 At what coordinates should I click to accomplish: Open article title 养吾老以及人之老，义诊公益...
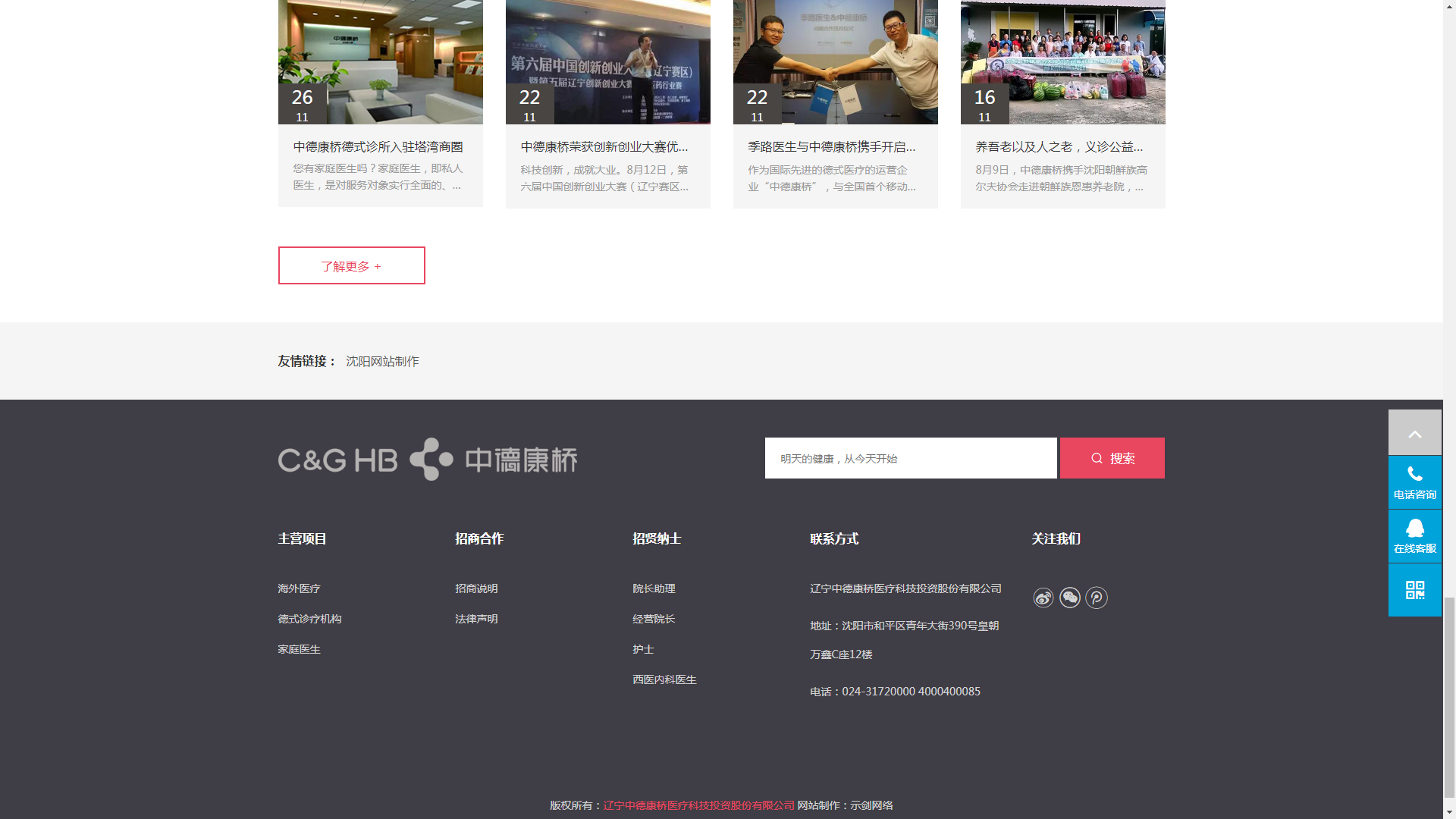pos(1059,147)
